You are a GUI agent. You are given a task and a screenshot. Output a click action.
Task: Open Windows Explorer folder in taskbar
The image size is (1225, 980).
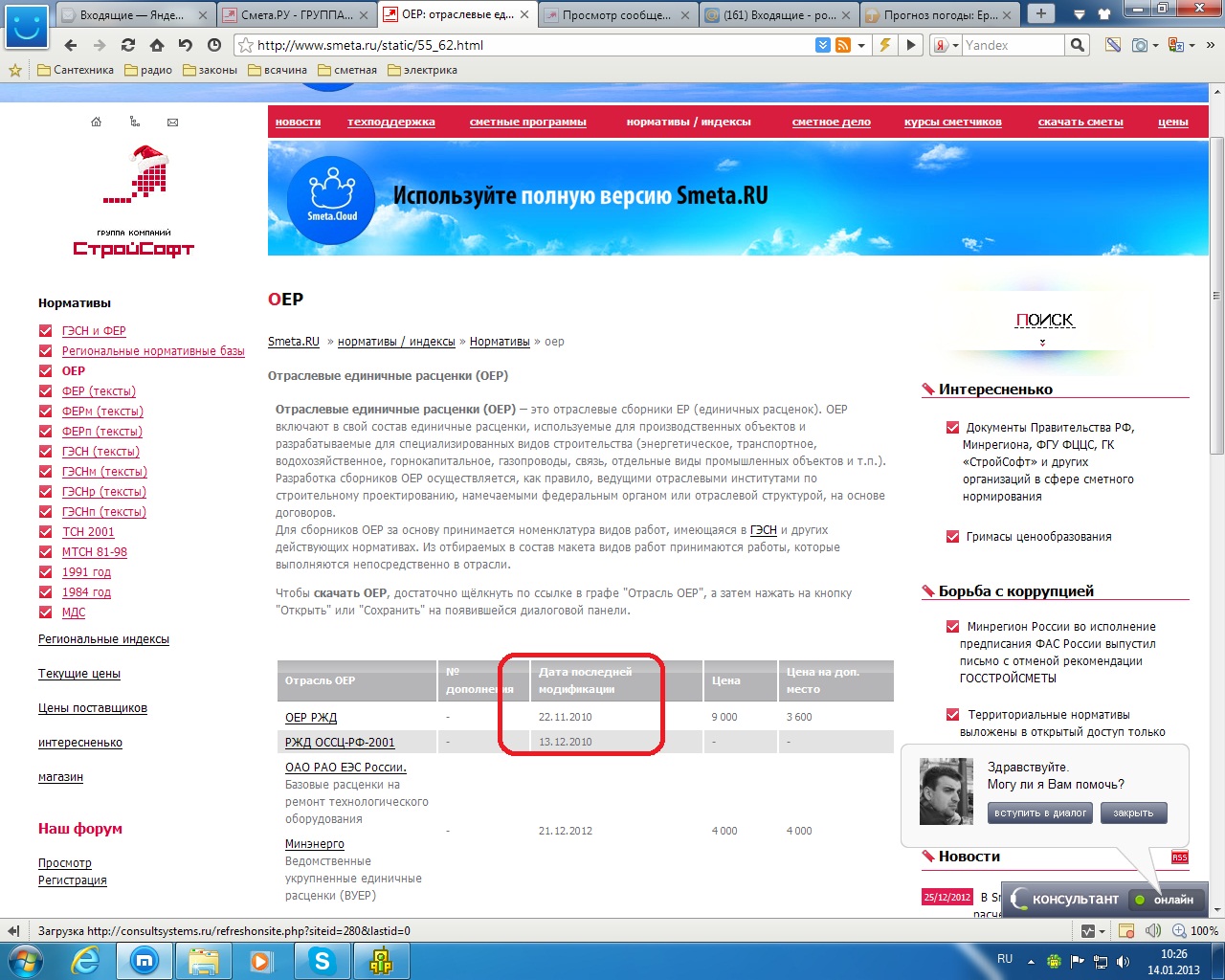click(x=204, y=961)
